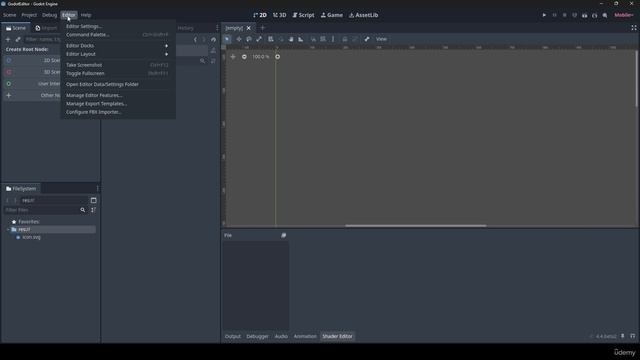The width and height of the screenshot is (640, 360).
Task: Activate the Rotate Mode tool
Action: click(x=249, y=39)
